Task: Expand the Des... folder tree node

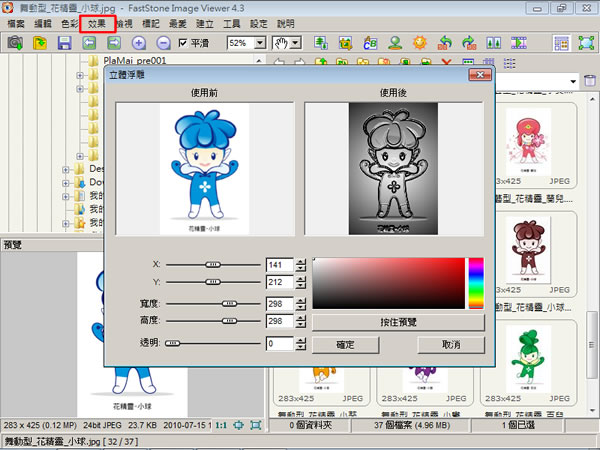Action: (64, 170)
